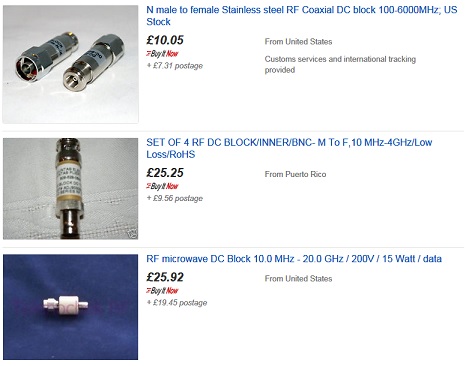469x366 pixels.
Task: Click the From Puerto Rico location text
Action: coord(295,174)
